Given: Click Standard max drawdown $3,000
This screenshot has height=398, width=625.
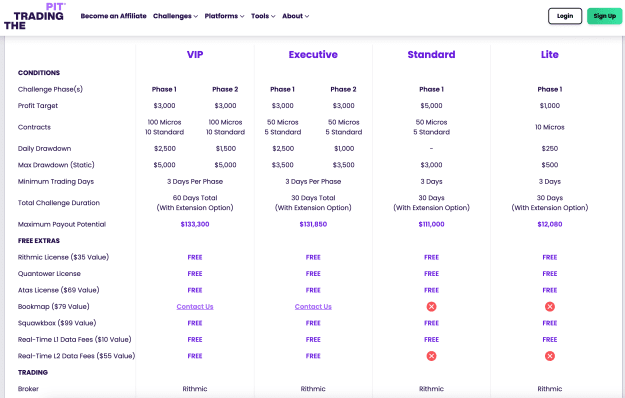Looking at the screenshot, I should 431,165.
